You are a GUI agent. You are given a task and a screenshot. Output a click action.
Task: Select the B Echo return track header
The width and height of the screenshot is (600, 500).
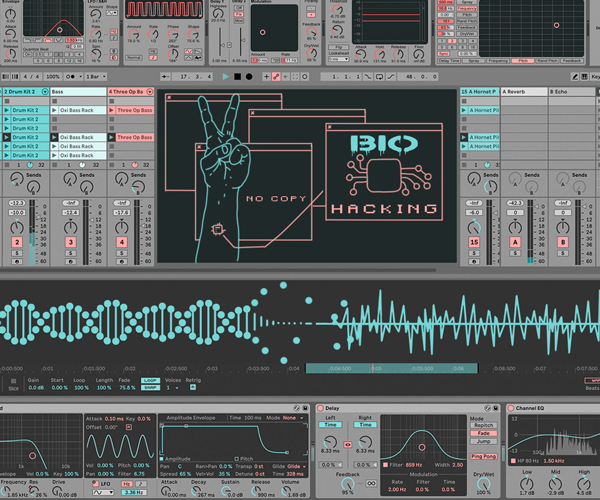[x=572, y=92]
